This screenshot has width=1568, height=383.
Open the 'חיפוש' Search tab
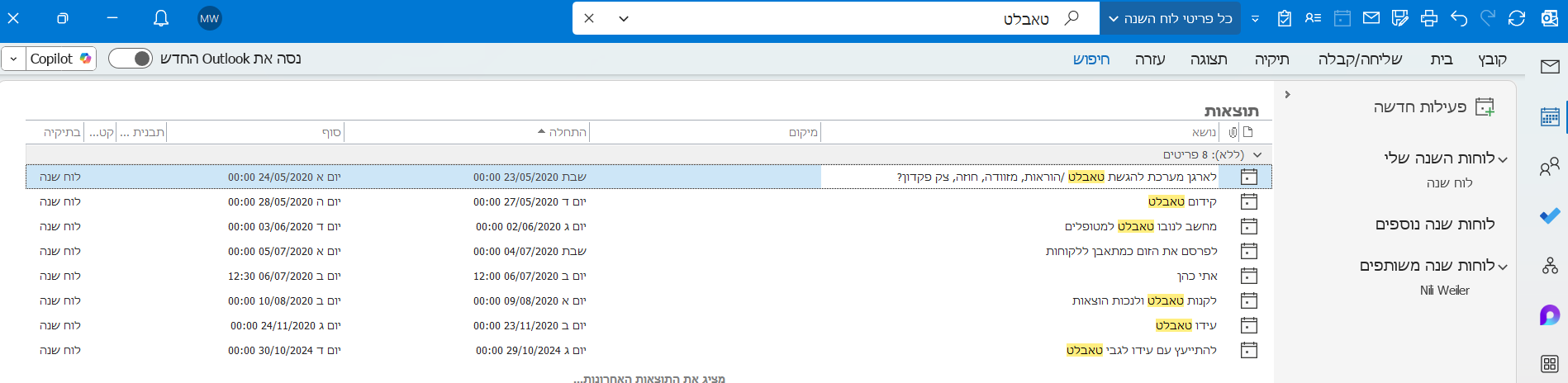pyautogui.click(x=1091, y=59)
